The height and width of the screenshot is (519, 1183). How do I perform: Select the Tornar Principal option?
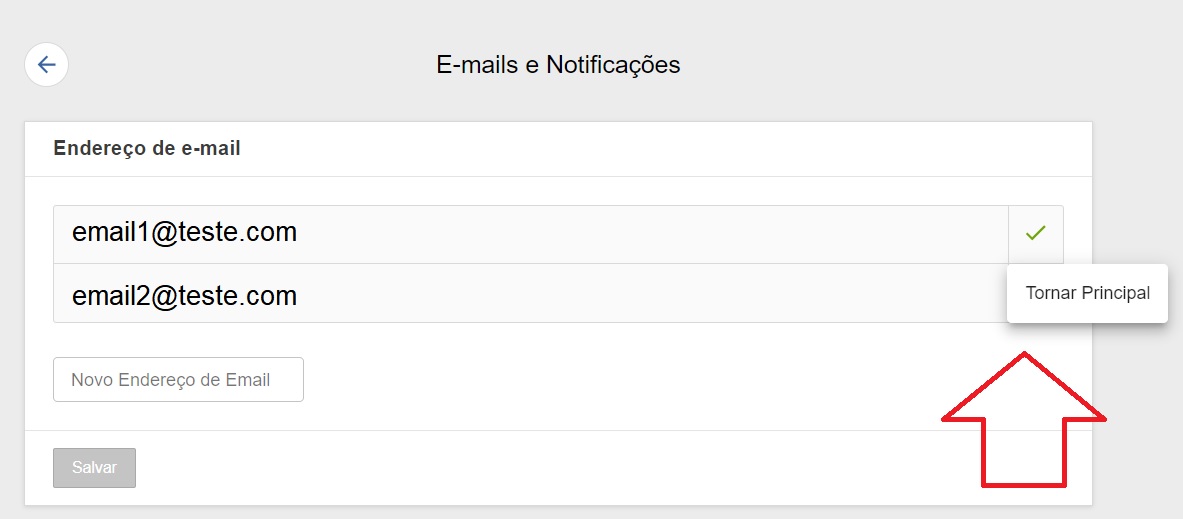pyautogui.click(x=1087, y=293)
